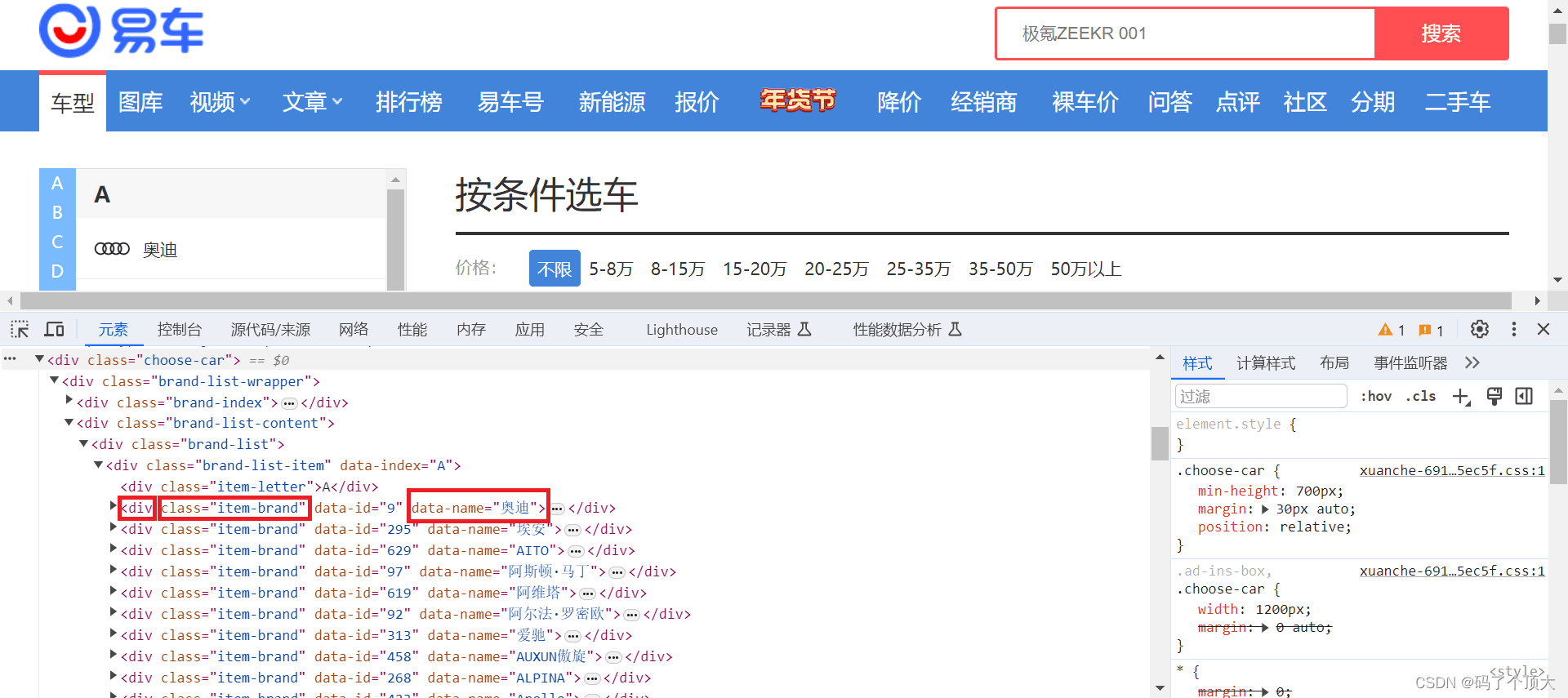Screen dimensions: 1568x698
Task: Click the brand list vertical scrollbar
Action: (x=396, y=238)
